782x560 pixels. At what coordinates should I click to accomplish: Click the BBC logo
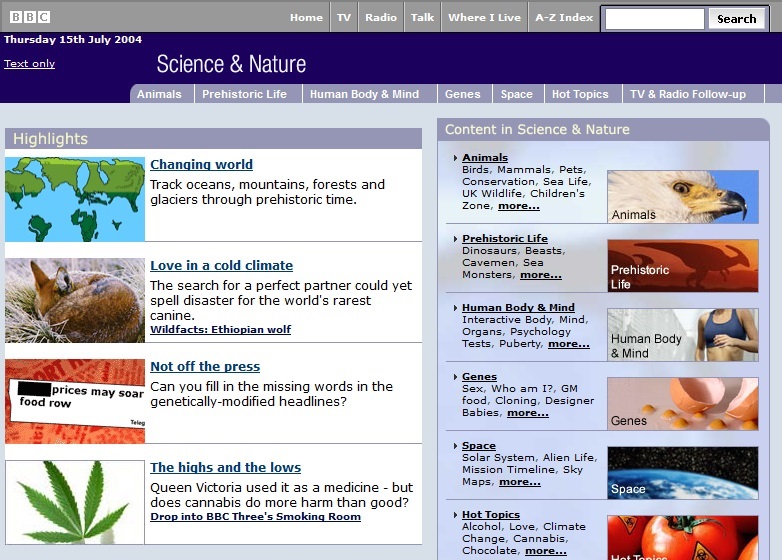coord(30,17)
